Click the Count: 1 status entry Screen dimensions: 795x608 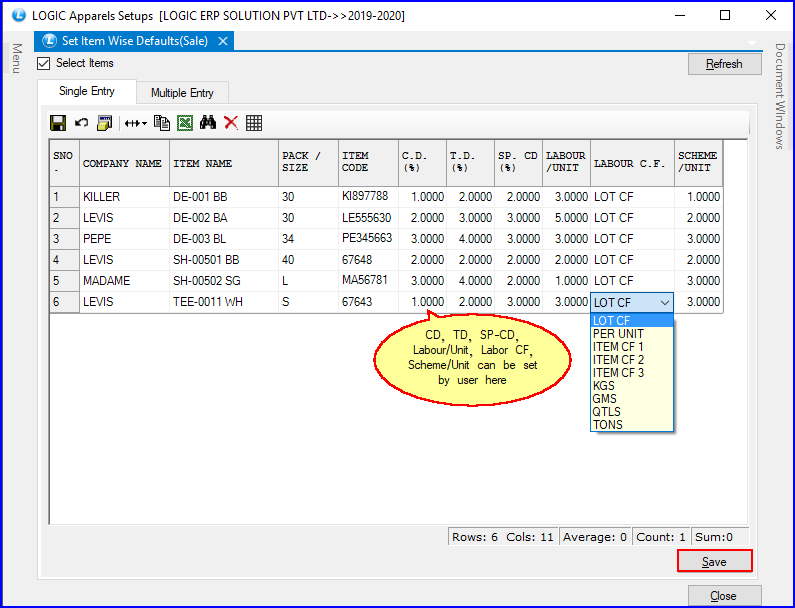[661, 537]
